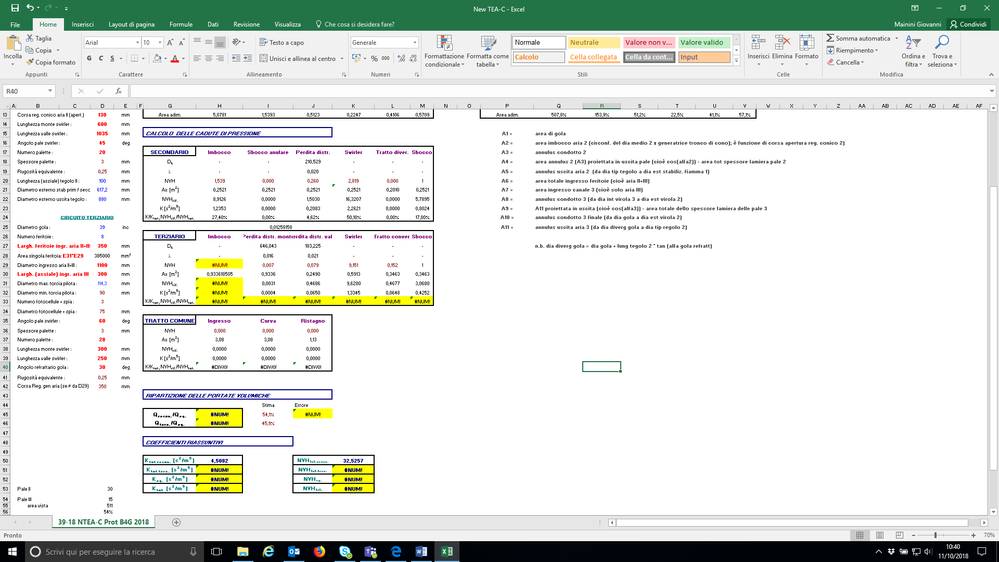Click the Formato cells icon
This screenshot has height=562, width=999.
tap(806, 43)
